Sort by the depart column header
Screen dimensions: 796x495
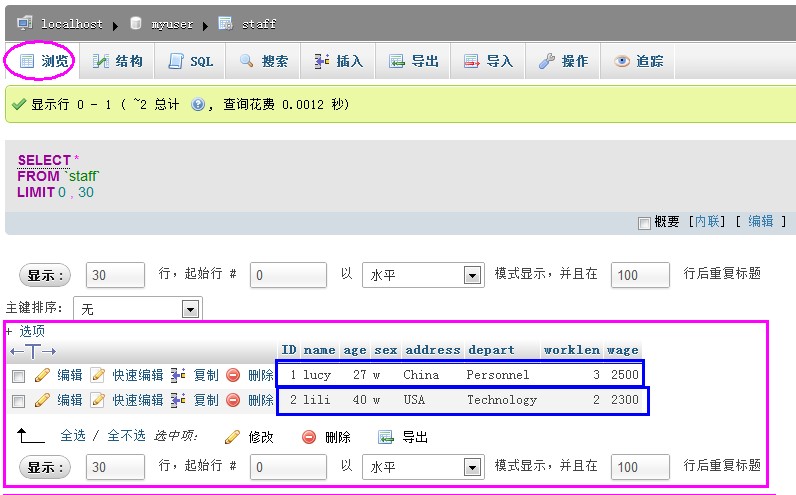tap(491, 350)
